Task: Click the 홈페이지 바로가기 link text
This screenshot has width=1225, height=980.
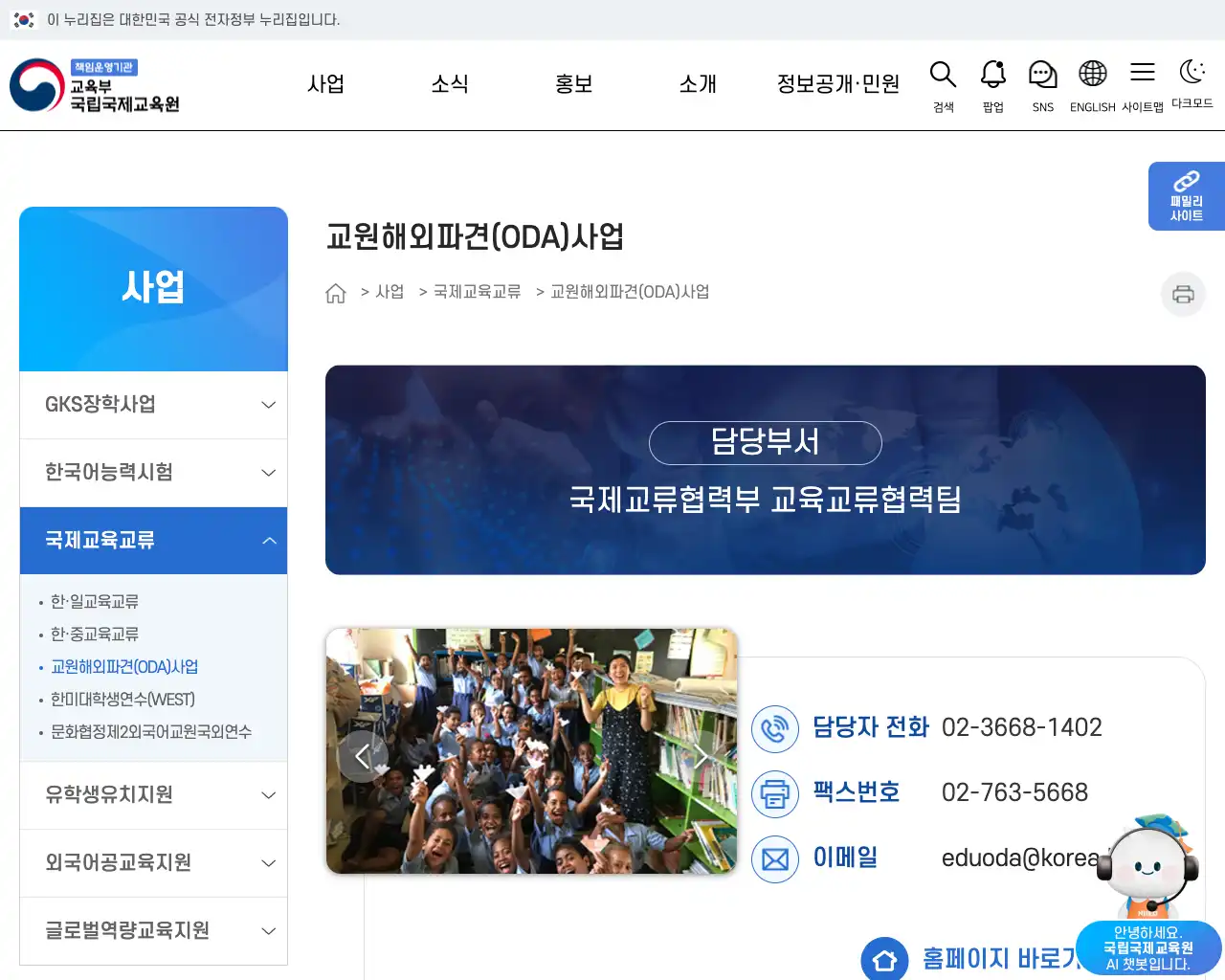Action: click(x=1001, y=959)
